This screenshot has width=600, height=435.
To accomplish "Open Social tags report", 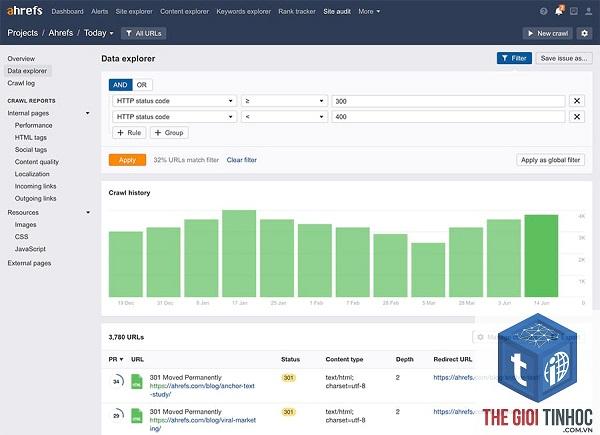I will (31, 150).
